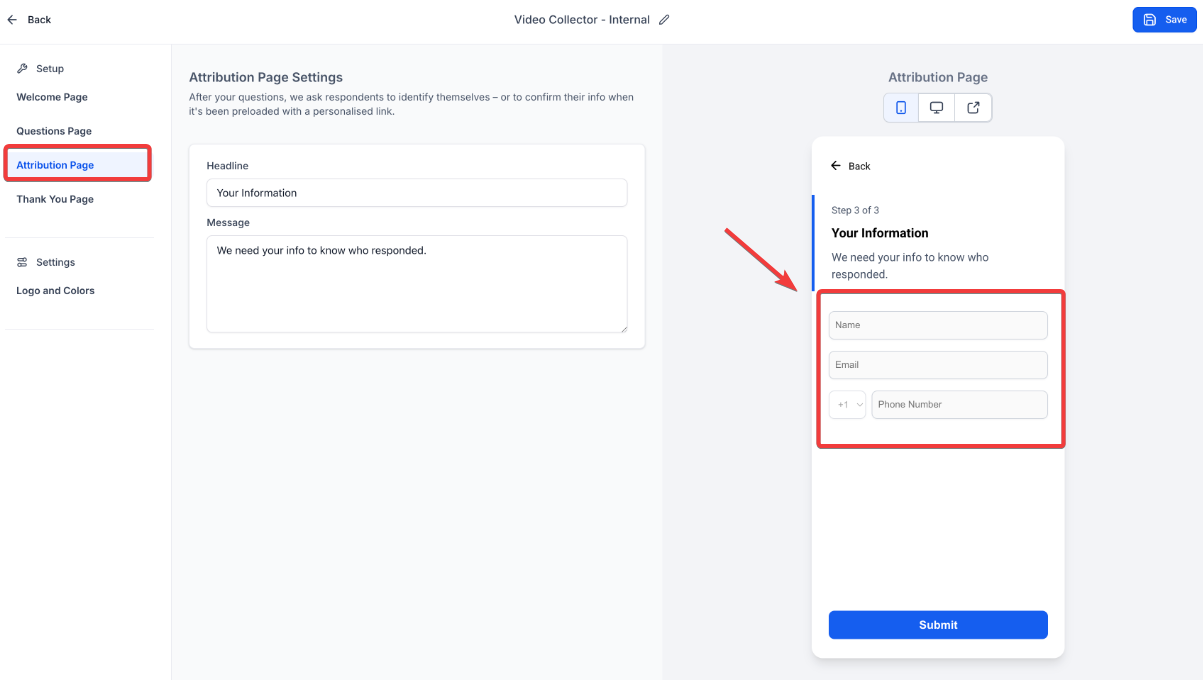This screenshot has width=1203, height=680.
Task: Click the pencil icon to rename Video Collector
Action: click(x=665, y=20)
